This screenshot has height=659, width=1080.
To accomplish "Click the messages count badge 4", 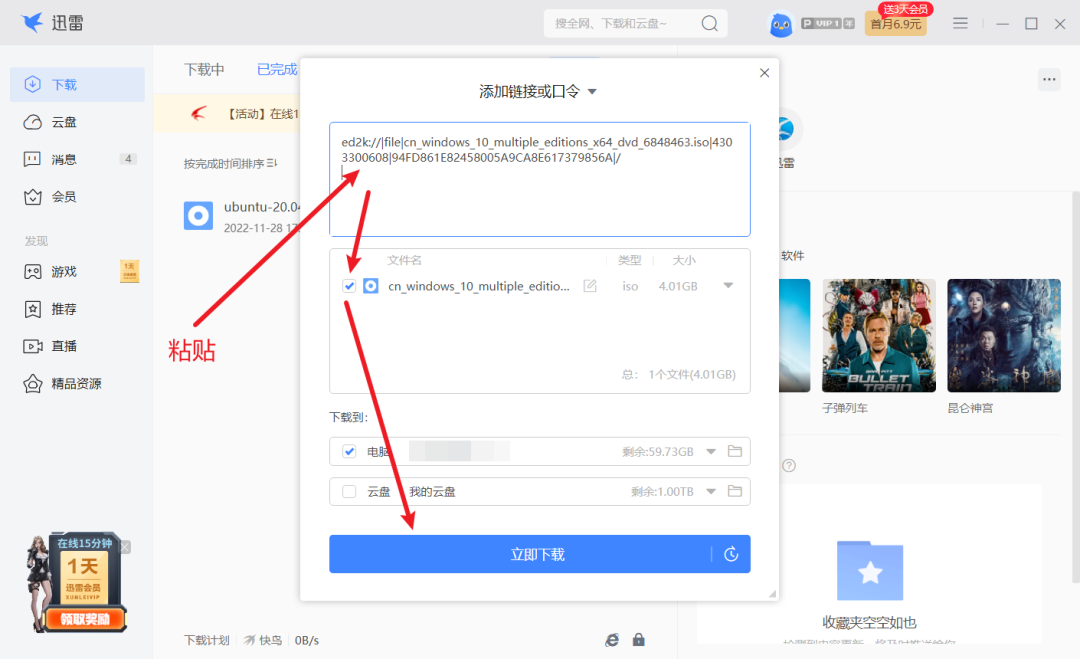I will (x=127, y=159).
